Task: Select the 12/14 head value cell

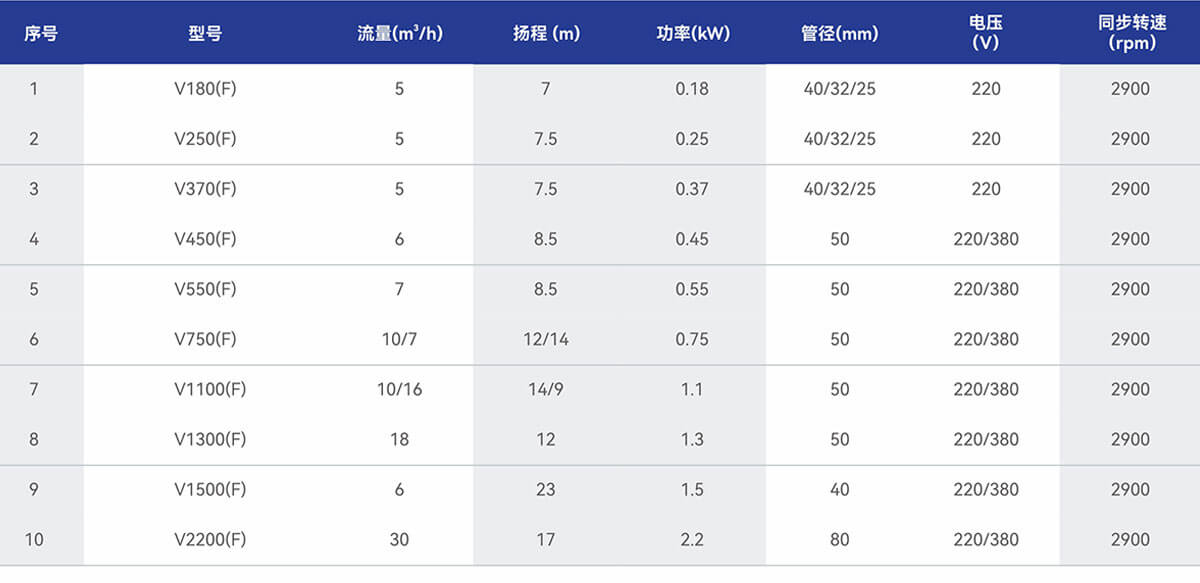Action: coord(546,339)
